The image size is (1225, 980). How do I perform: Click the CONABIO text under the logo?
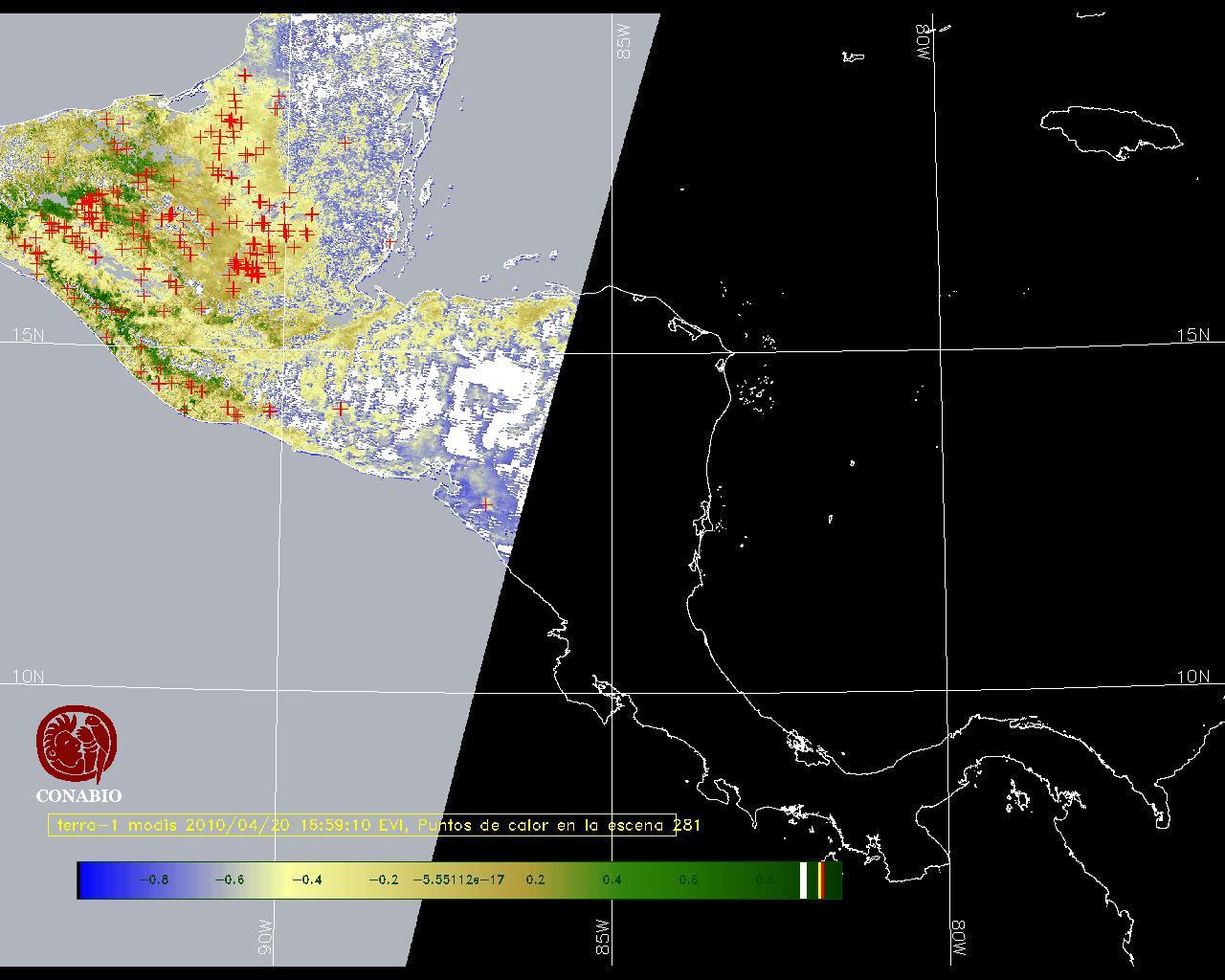(78, 795)
